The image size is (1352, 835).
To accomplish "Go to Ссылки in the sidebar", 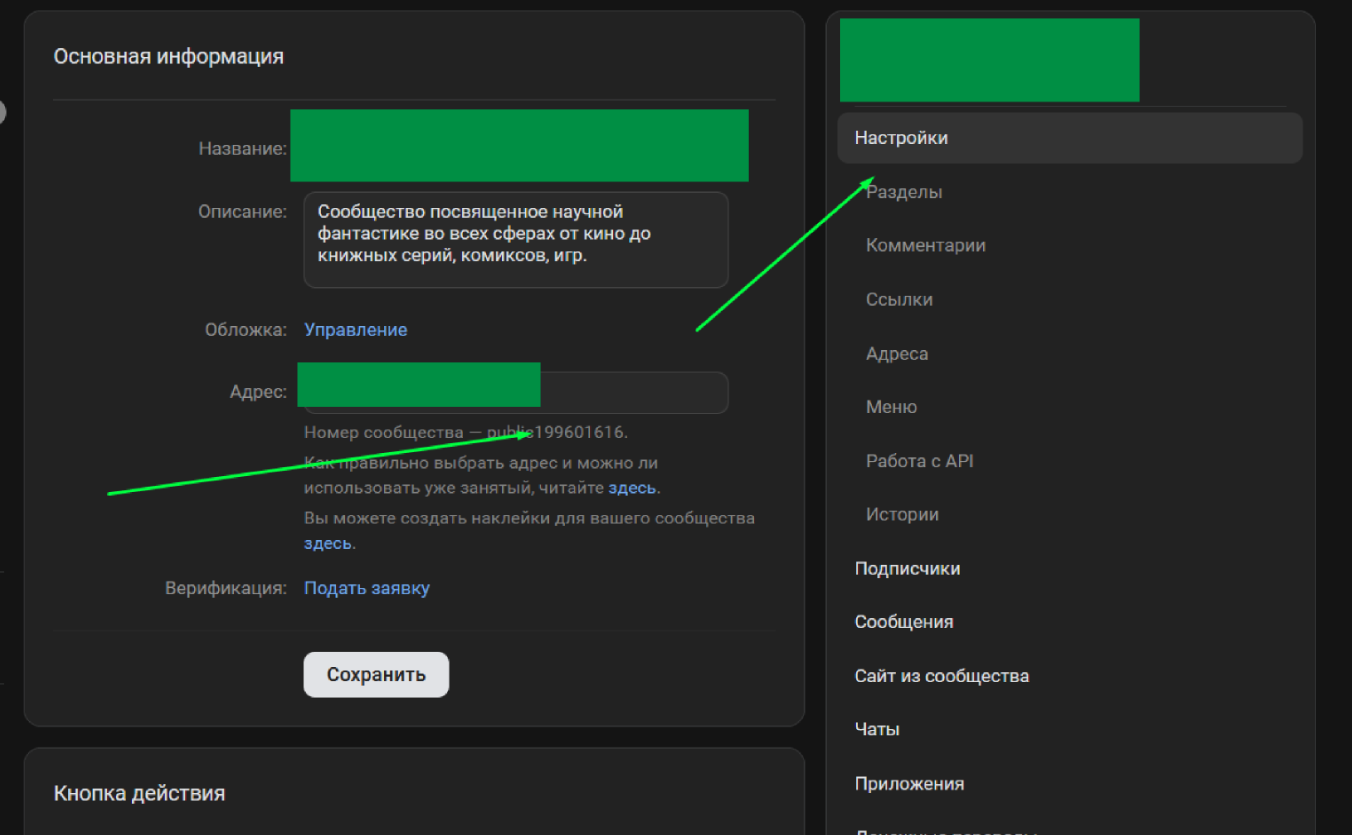I will (x=899, y=300).
